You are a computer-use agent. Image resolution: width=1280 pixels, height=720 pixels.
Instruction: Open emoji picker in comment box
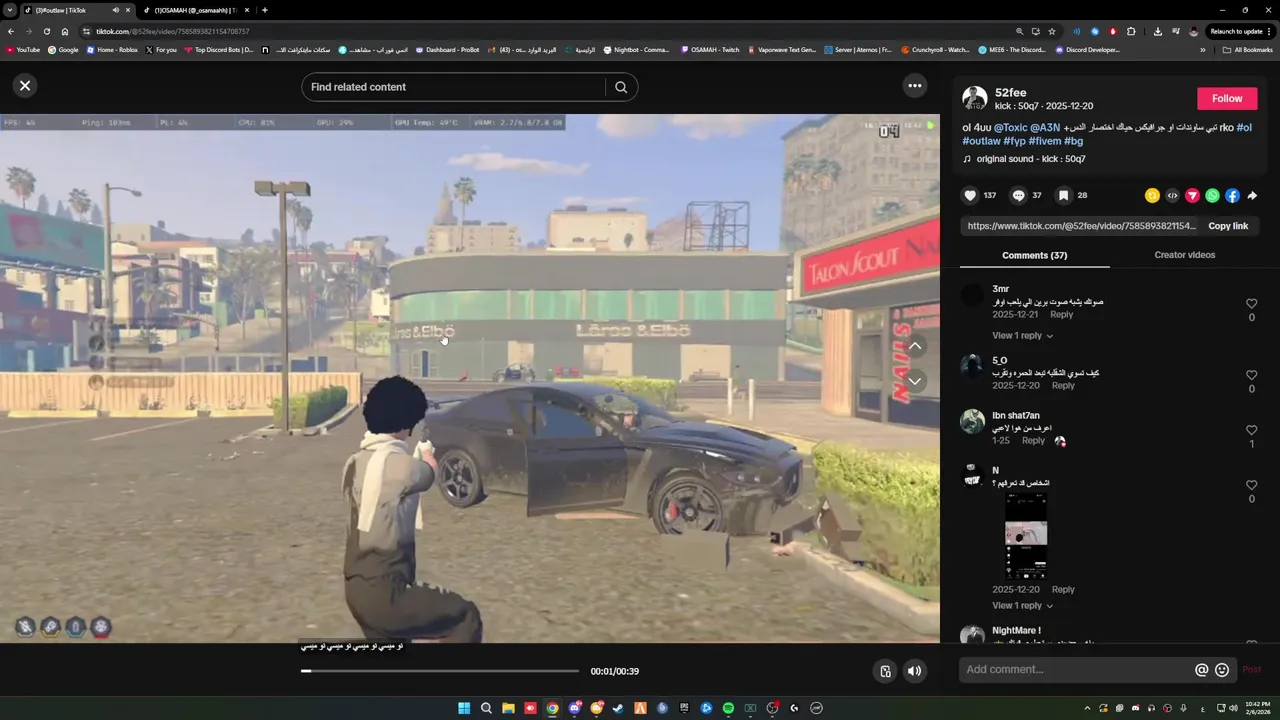click(x=1222, y=670)
